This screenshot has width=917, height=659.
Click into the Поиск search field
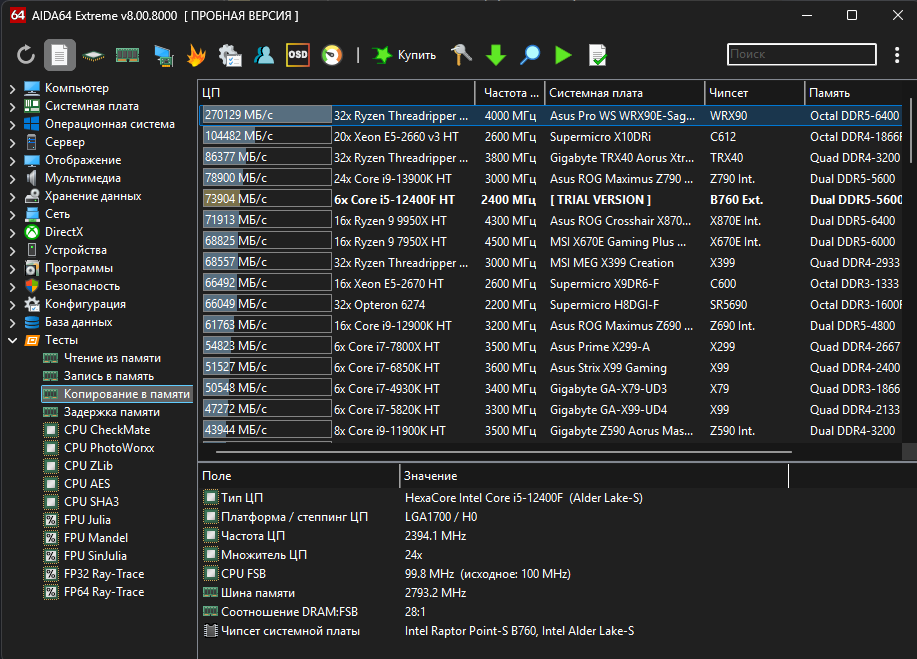(x=800, y=55)
